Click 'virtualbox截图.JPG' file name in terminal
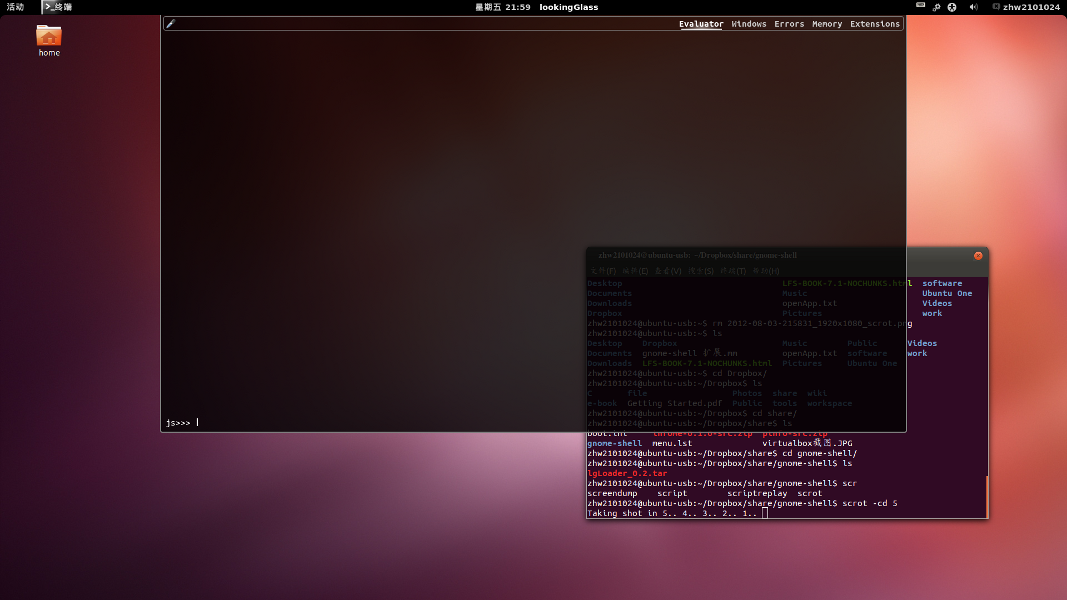The image size is (1067, 600). click(x=807, y=443)
